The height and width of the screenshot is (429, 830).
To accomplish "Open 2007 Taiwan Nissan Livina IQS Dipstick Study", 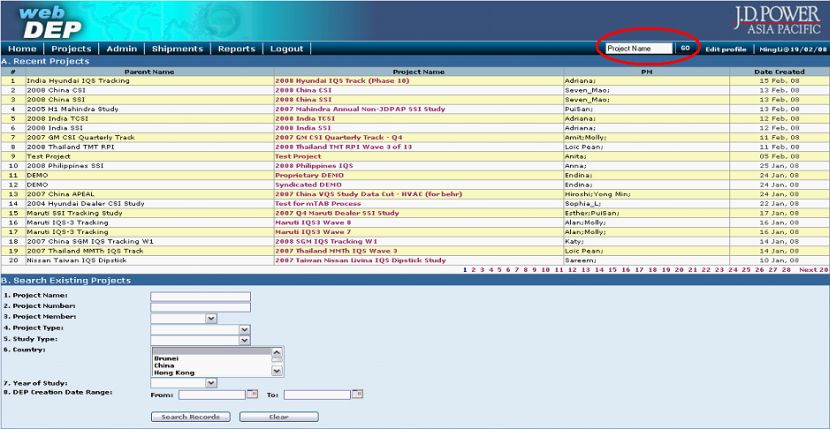I will pos(360,261).
